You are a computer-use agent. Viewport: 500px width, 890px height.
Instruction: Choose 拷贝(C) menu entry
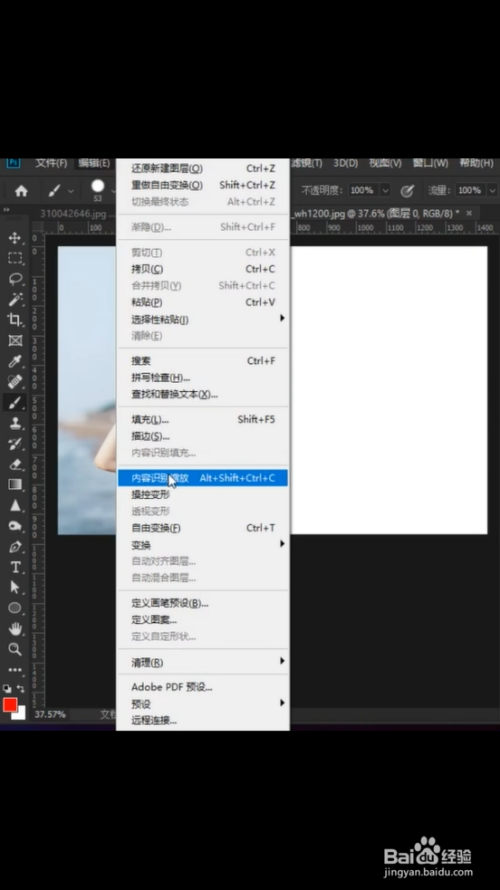pos(203,269)
